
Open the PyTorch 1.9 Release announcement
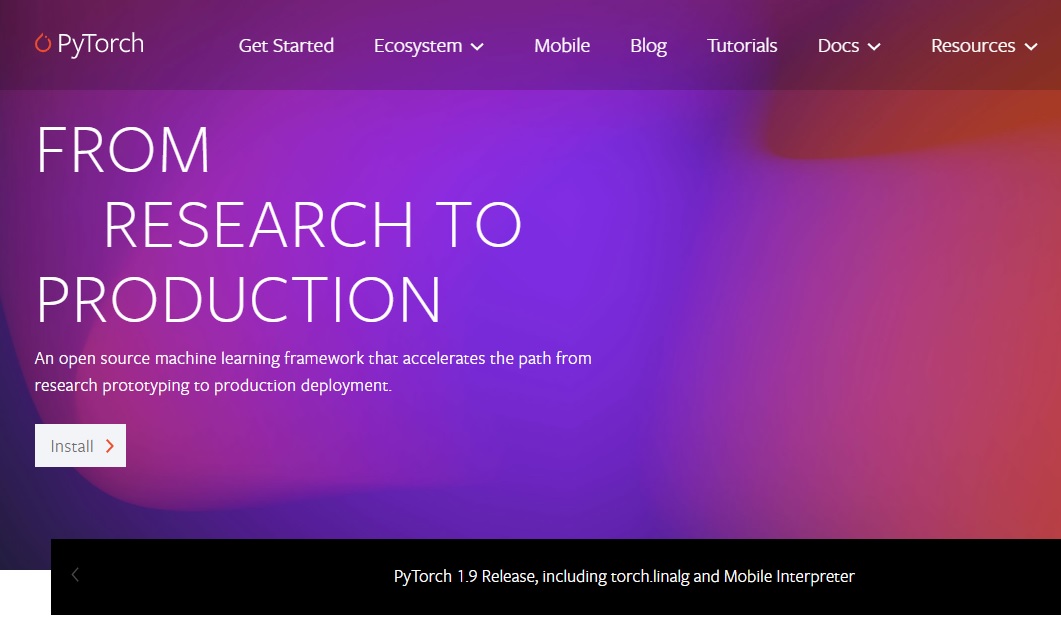[624, 576]
